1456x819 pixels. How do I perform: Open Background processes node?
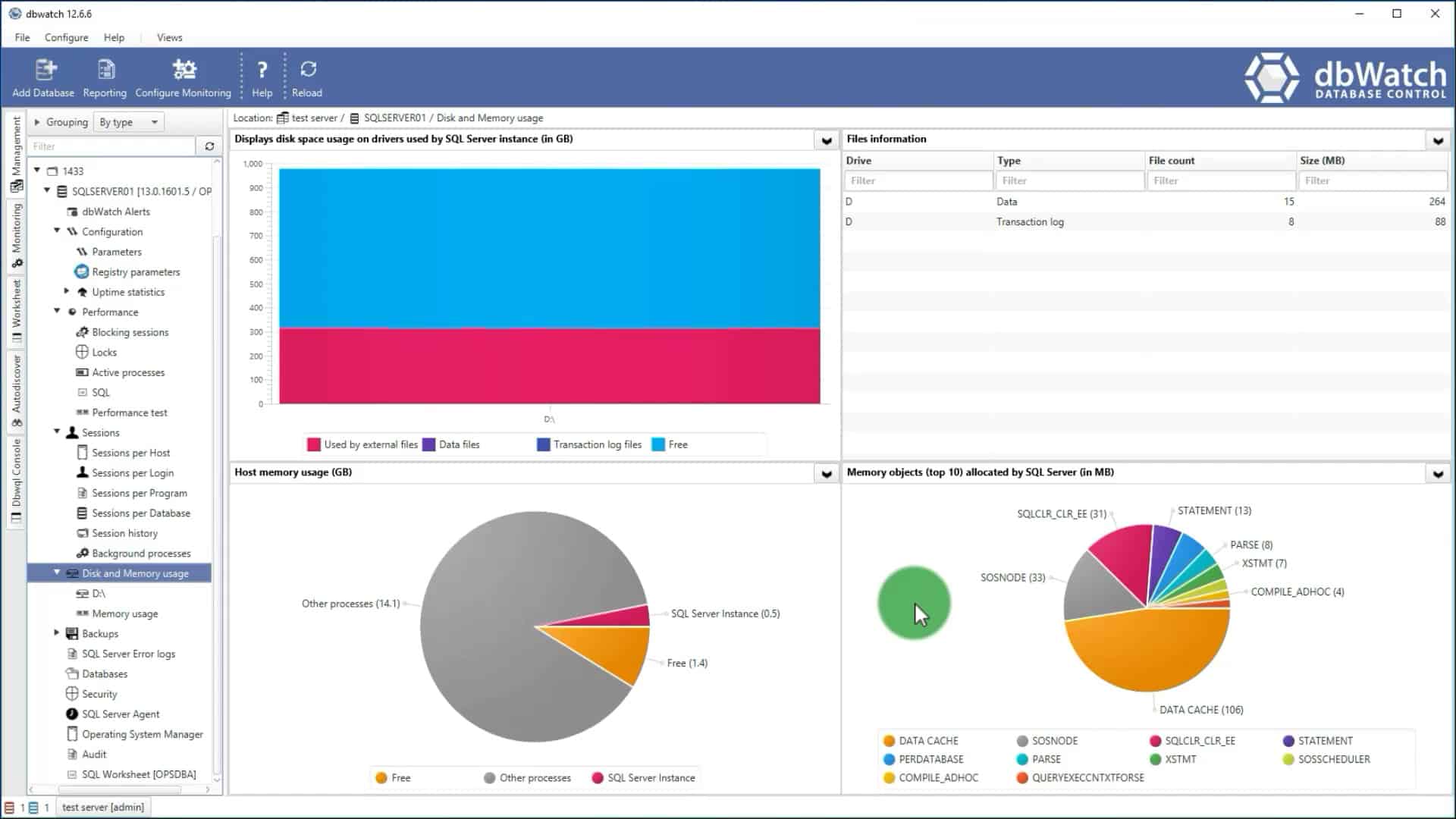(x=141, y=554)
